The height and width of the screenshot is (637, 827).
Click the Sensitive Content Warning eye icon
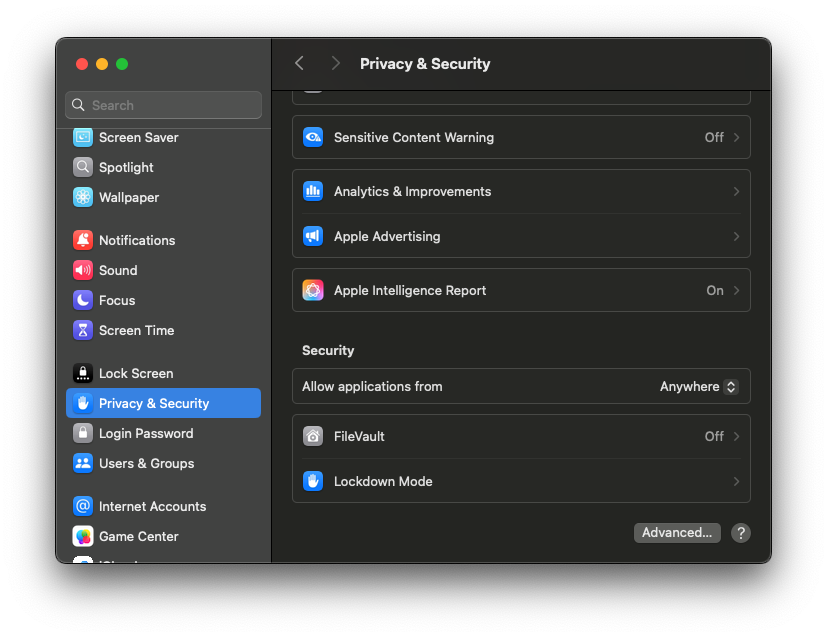coord(313,138)
